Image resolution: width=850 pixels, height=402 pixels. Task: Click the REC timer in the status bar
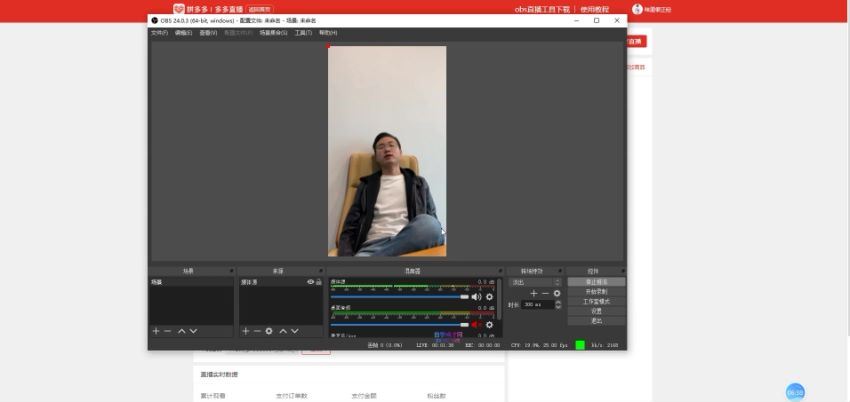click(x=482, y=345)
